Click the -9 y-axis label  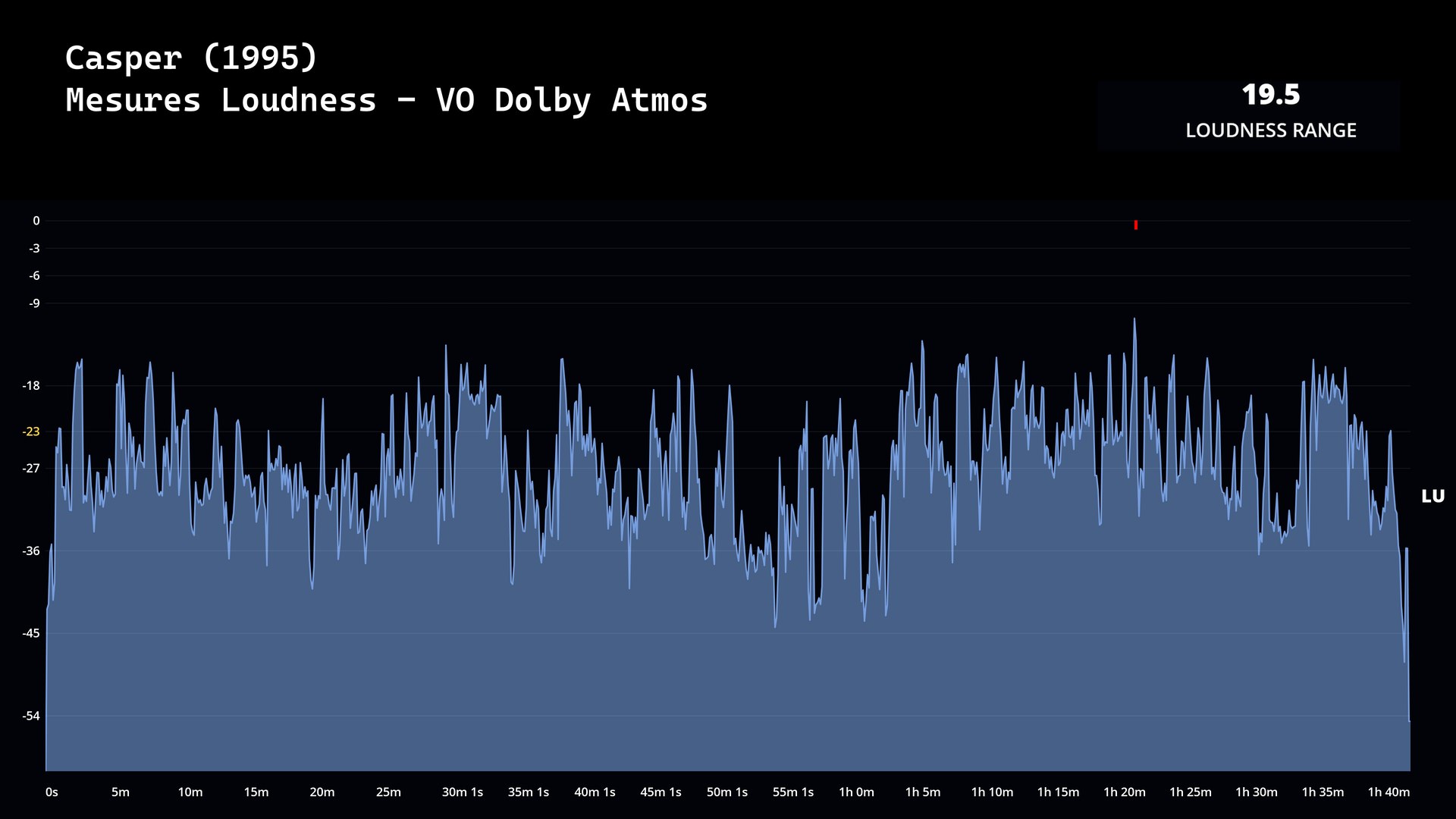34,303
